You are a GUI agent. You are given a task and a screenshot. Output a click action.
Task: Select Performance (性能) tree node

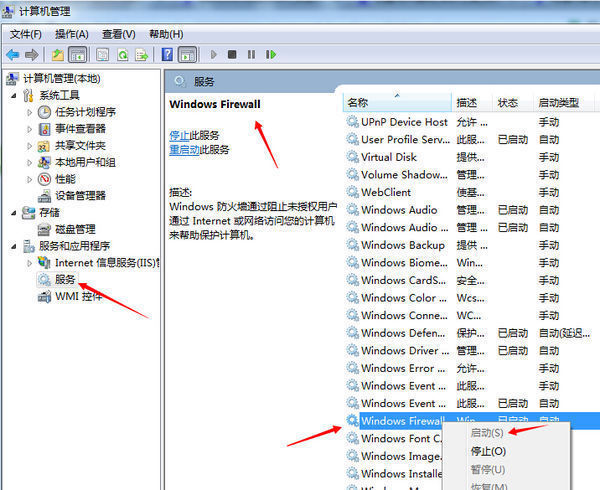point(57,179)
